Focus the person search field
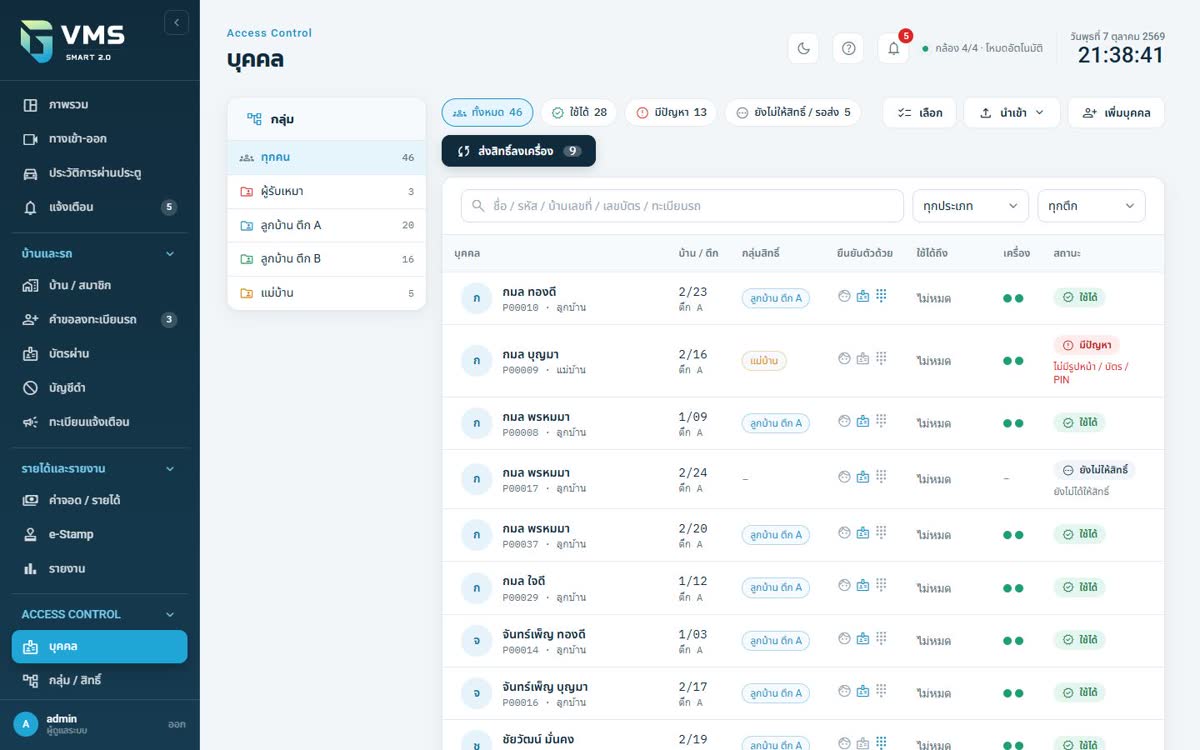 click(682, 206)
